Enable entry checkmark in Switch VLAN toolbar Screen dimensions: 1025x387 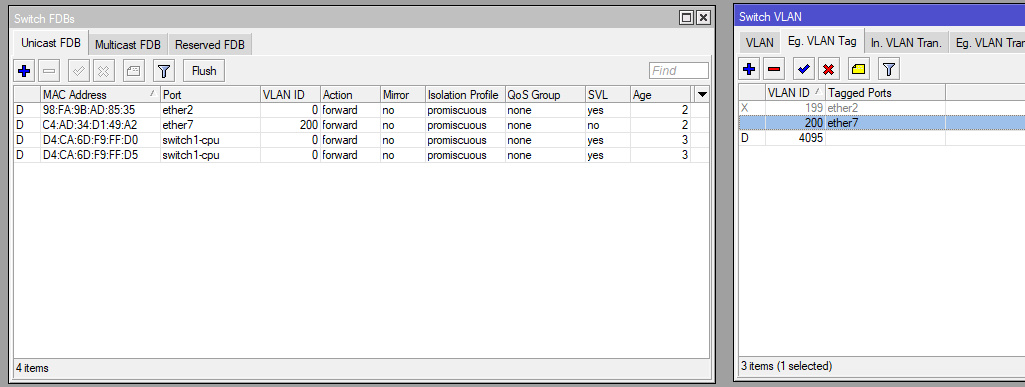pyautogui.click(x=803, y=68)
